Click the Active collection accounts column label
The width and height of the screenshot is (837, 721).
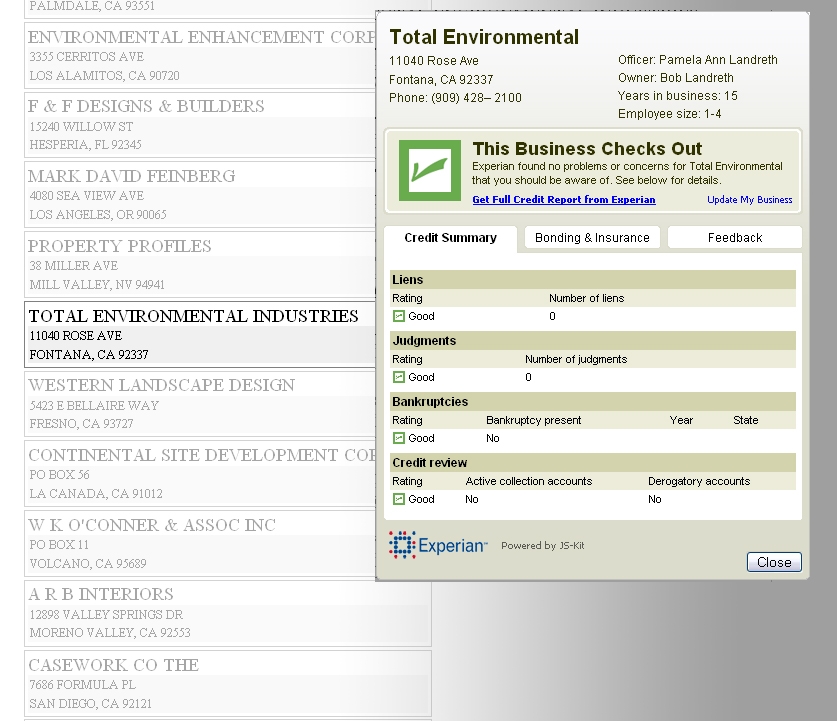(x=528, y=481)
